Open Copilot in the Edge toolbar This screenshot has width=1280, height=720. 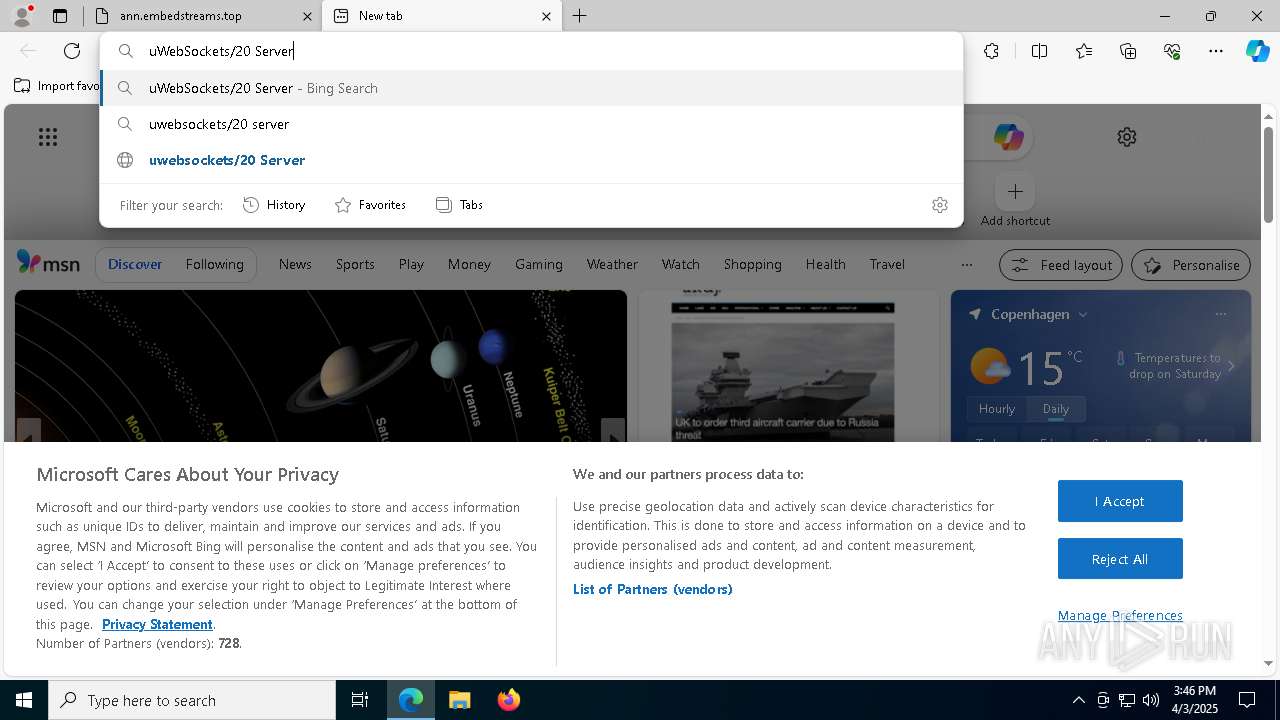(x=1257, y=51)
